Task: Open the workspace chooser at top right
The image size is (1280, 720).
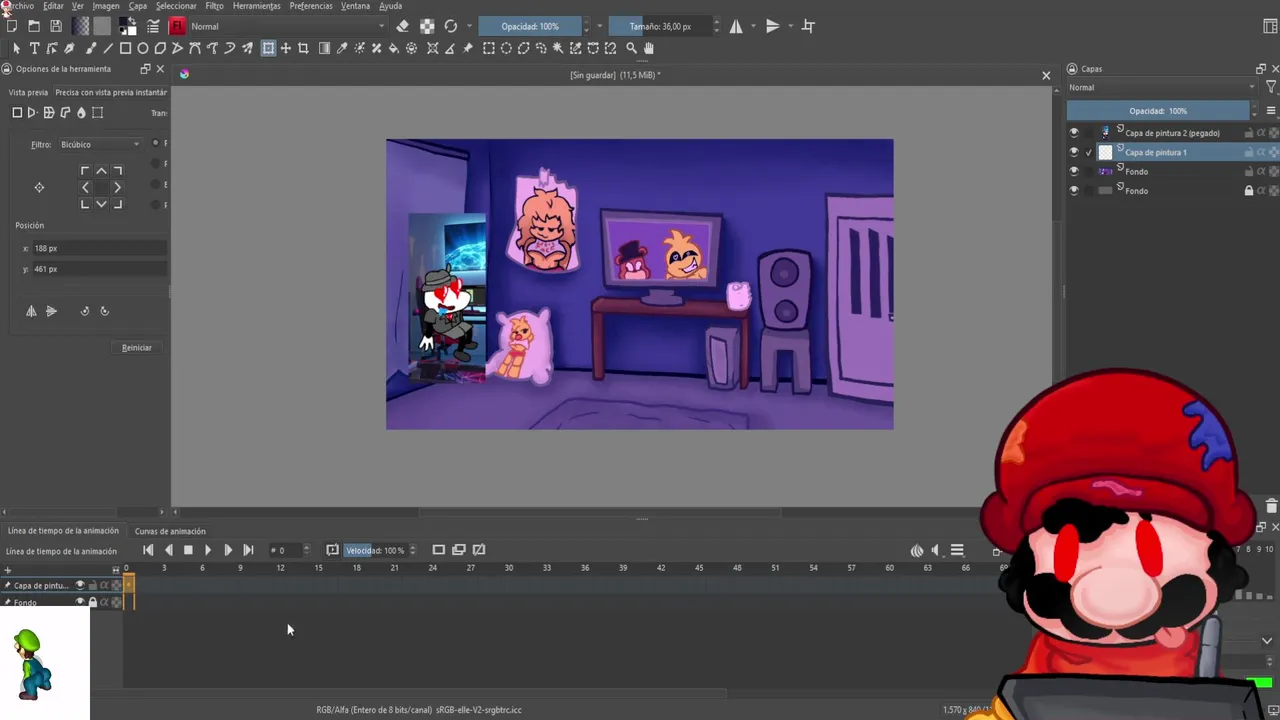Action: pyautogui.click(x=1270, y=26)
